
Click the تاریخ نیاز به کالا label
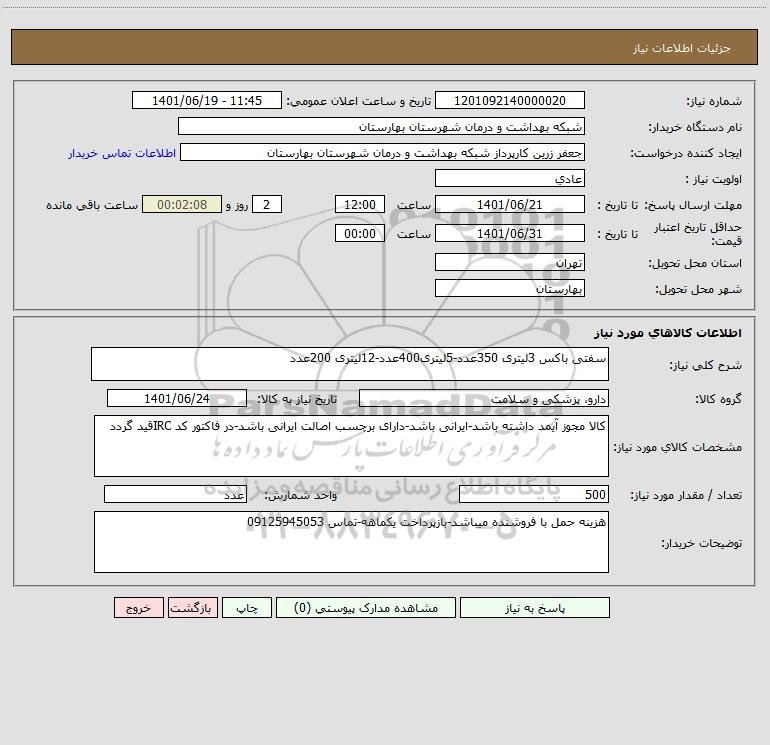[x=298, y=399]
